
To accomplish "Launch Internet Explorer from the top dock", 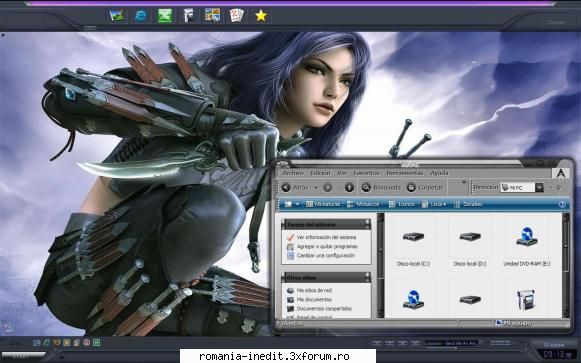I will [x=141, y=16].
